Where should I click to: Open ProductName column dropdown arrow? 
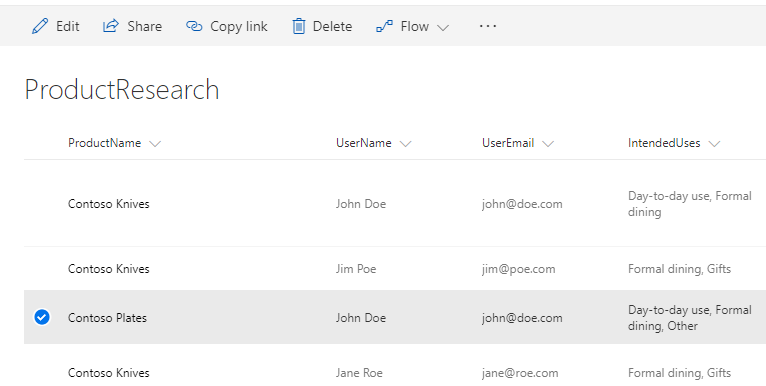pos(155,144)
